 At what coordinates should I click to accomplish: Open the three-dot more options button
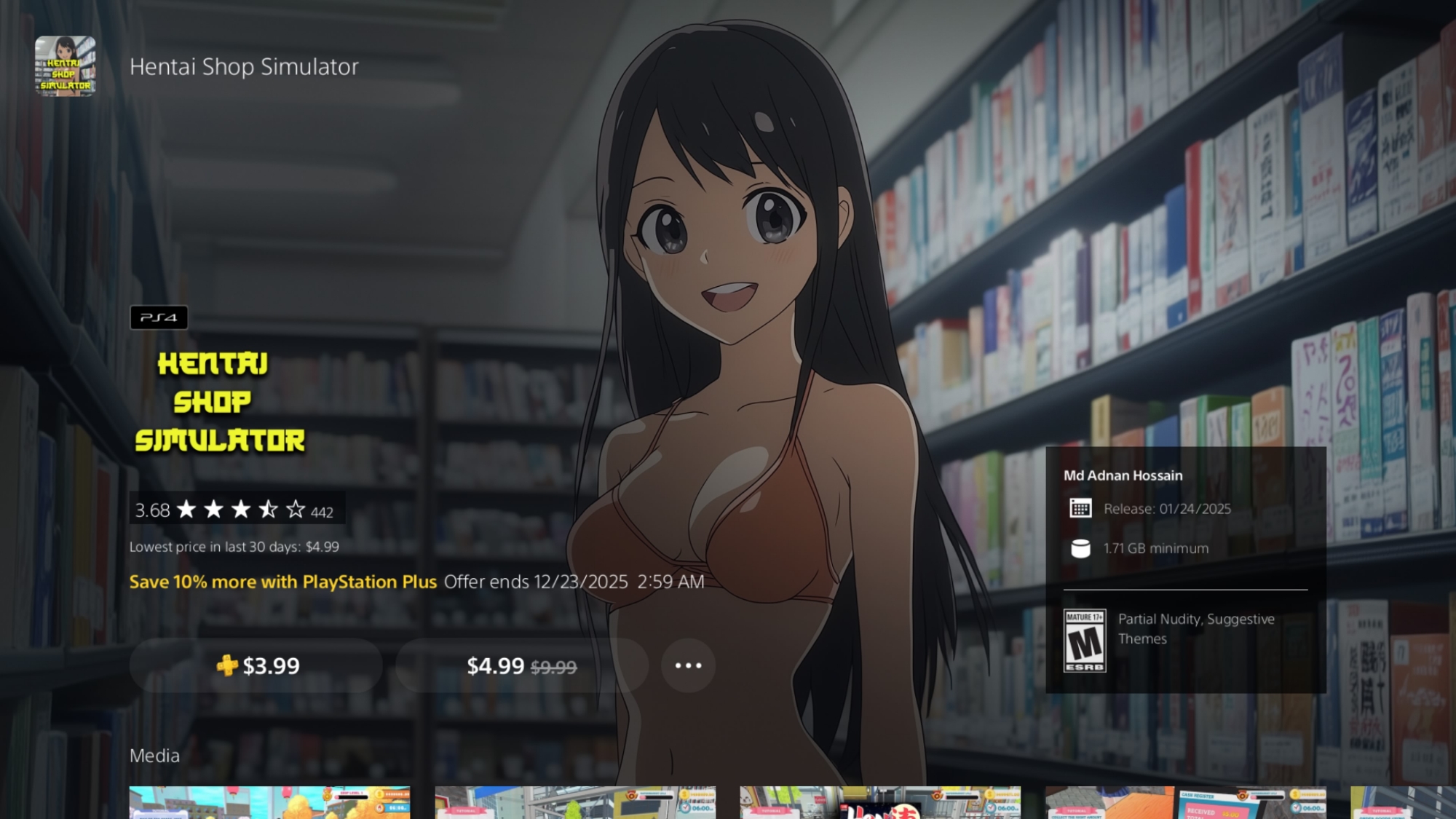pyautogui.click(x=688, y=665)
